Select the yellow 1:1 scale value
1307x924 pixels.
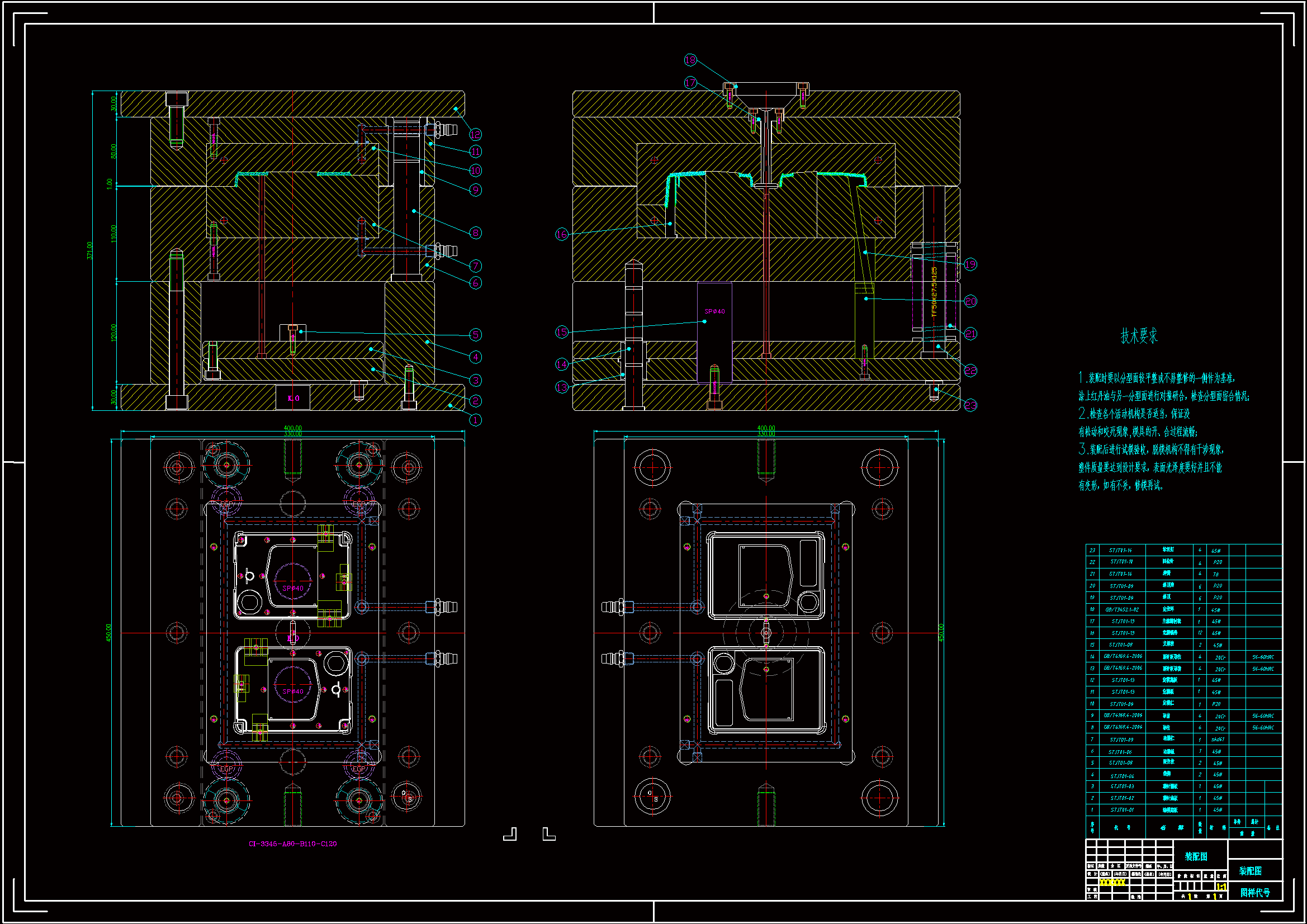1221,887
